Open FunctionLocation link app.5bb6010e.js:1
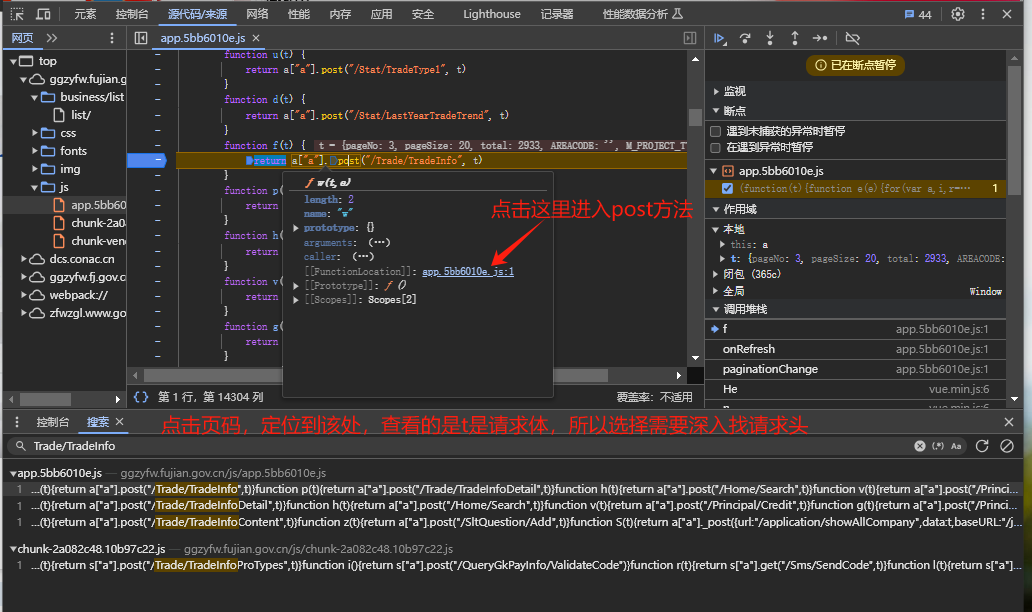This screenshot has height=612, width=1032. [468, 271]
